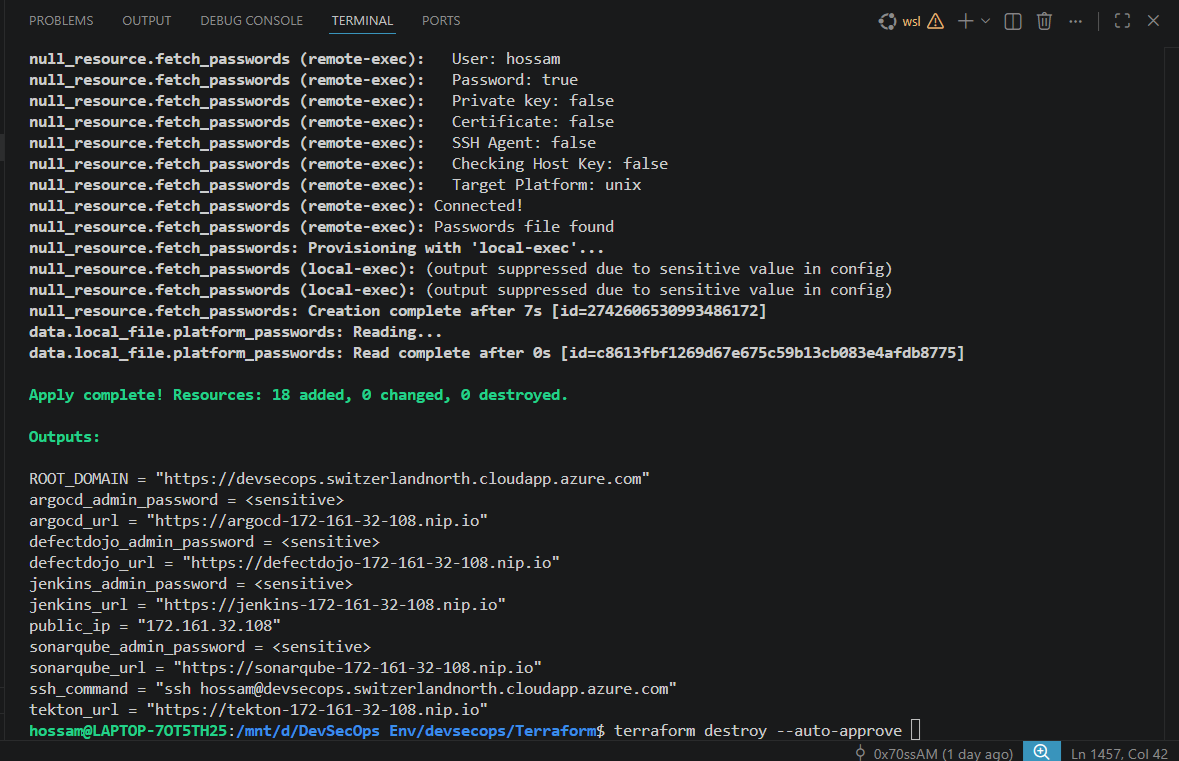Open the terminal more actions menu
The width and height of the screenshot is (1179, 761).
pos(1075,20)
